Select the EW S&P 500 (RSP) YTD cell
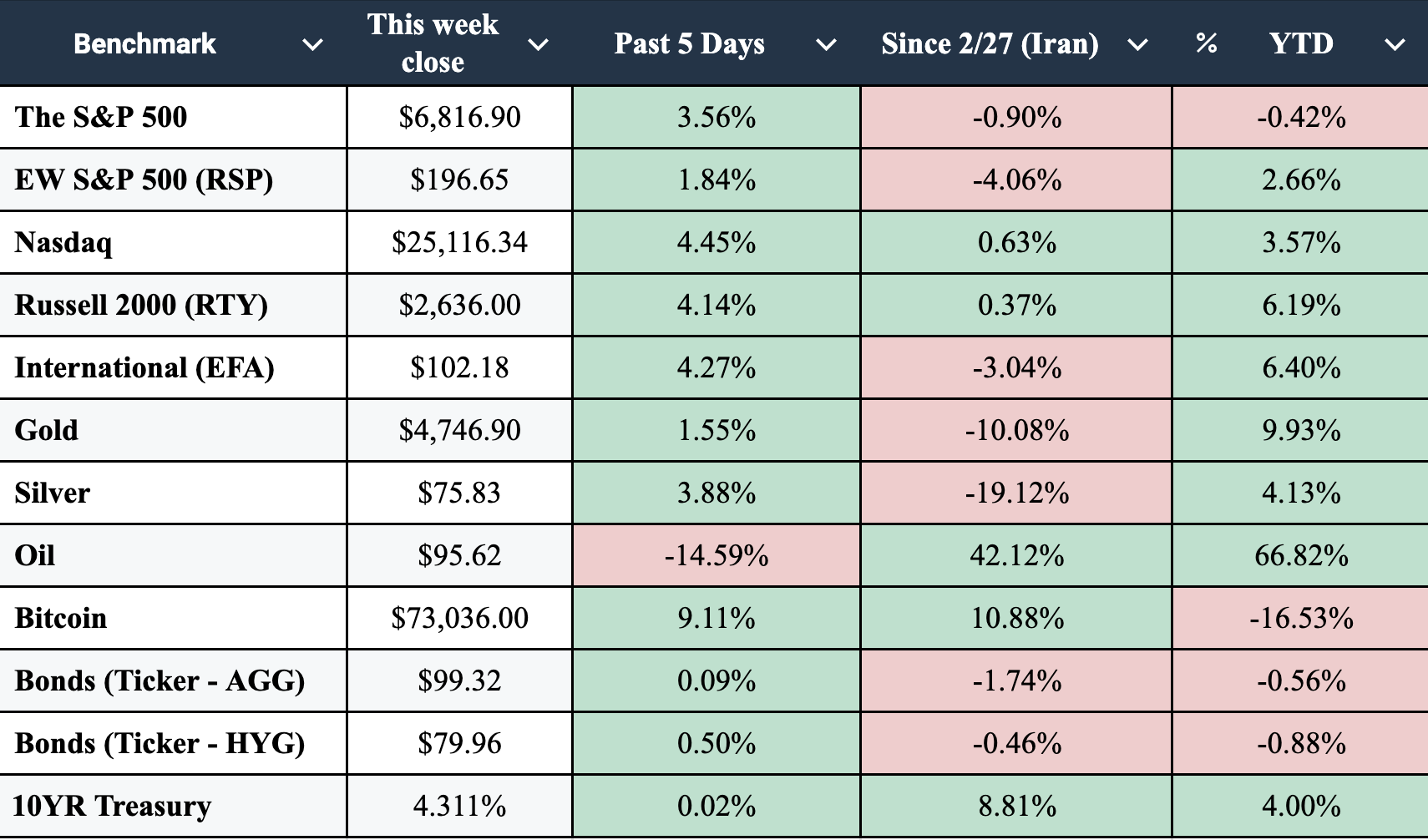The width and height of the screenshot is (1428, 840). pos(1300,180)
